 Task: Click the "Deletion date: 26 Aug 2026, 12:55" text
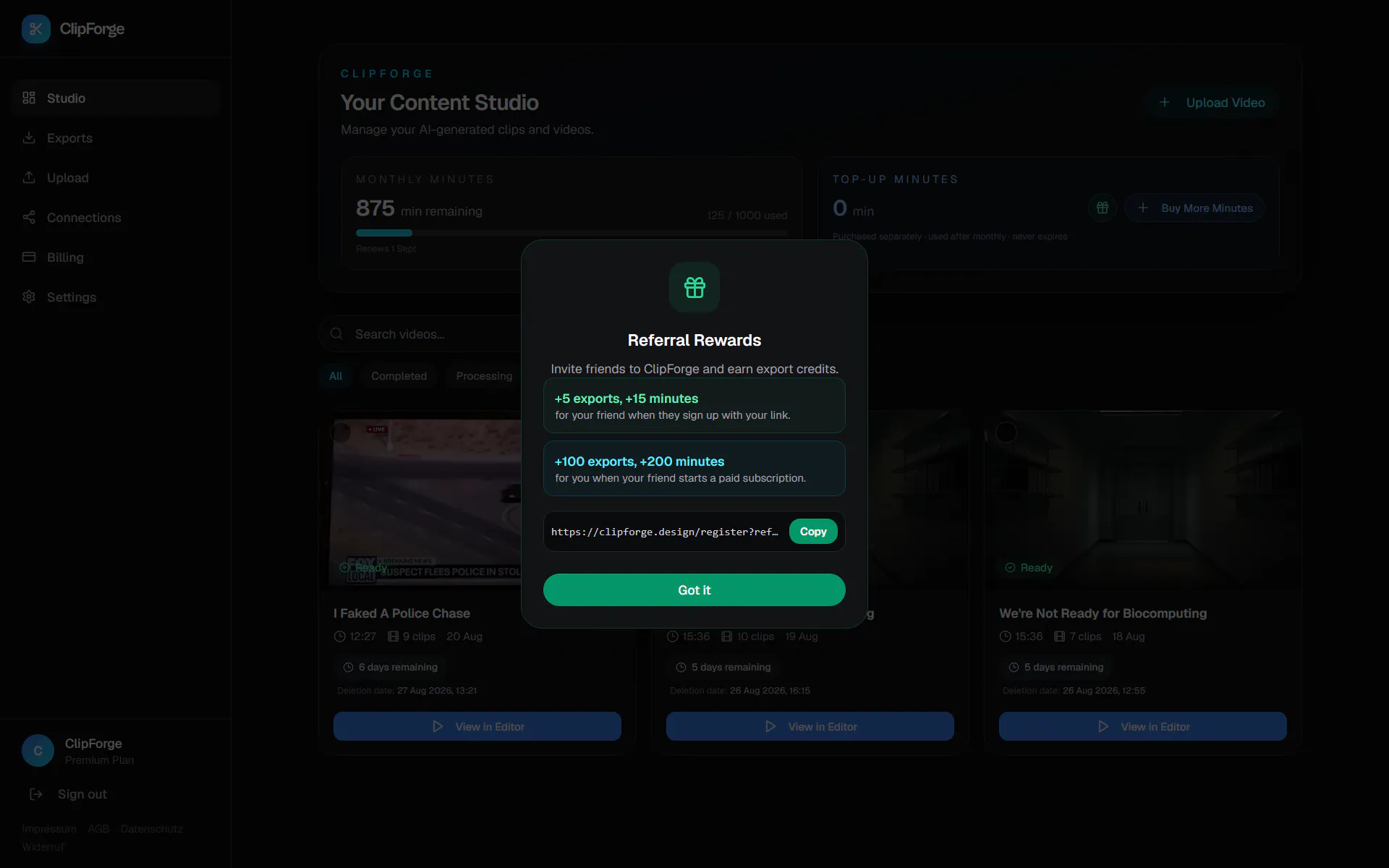coord(1074,691)
